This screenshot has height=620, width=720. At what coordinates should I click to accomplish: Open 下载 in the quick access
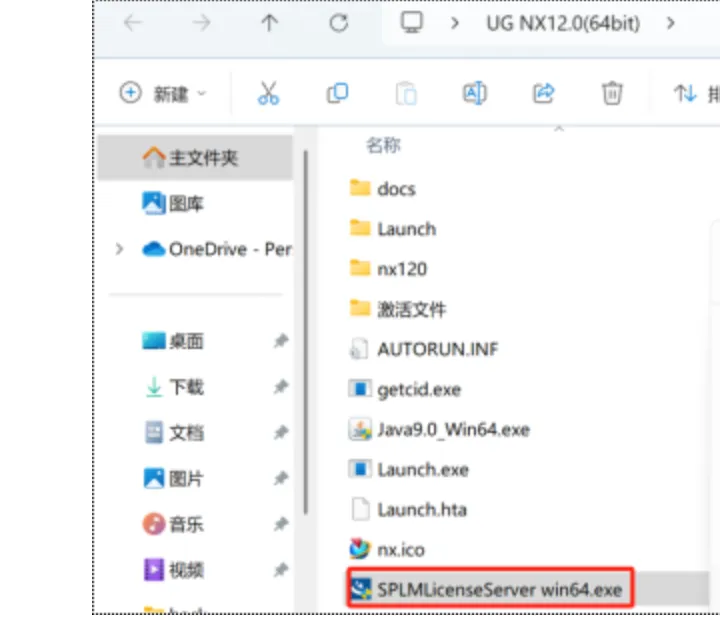coord(186,387)
